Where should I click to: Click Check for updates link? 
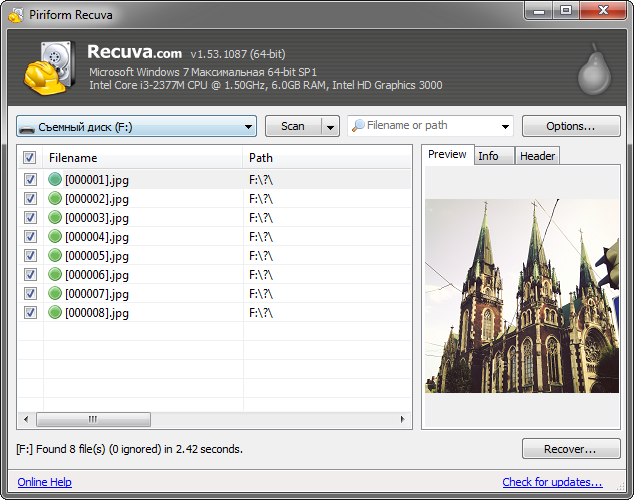[x=552, y=482]
